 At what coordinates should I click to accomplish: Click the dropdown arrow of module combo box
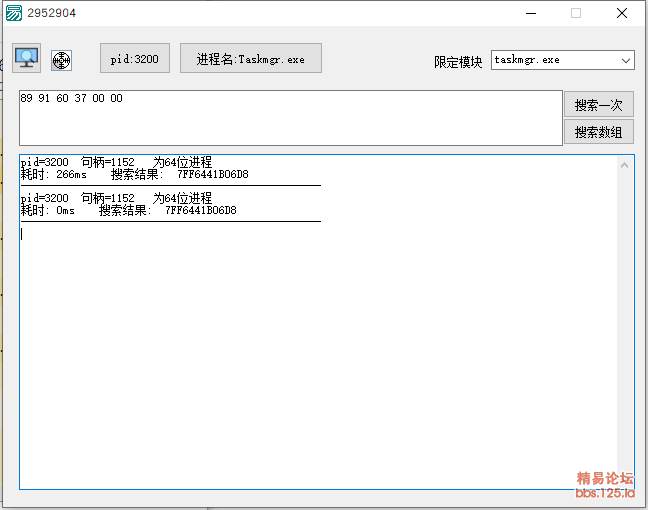[626, 60]
